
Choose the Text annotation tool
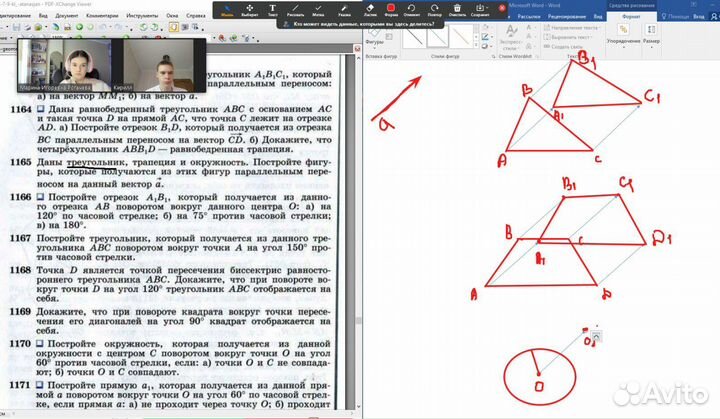[x=274, y=9]
